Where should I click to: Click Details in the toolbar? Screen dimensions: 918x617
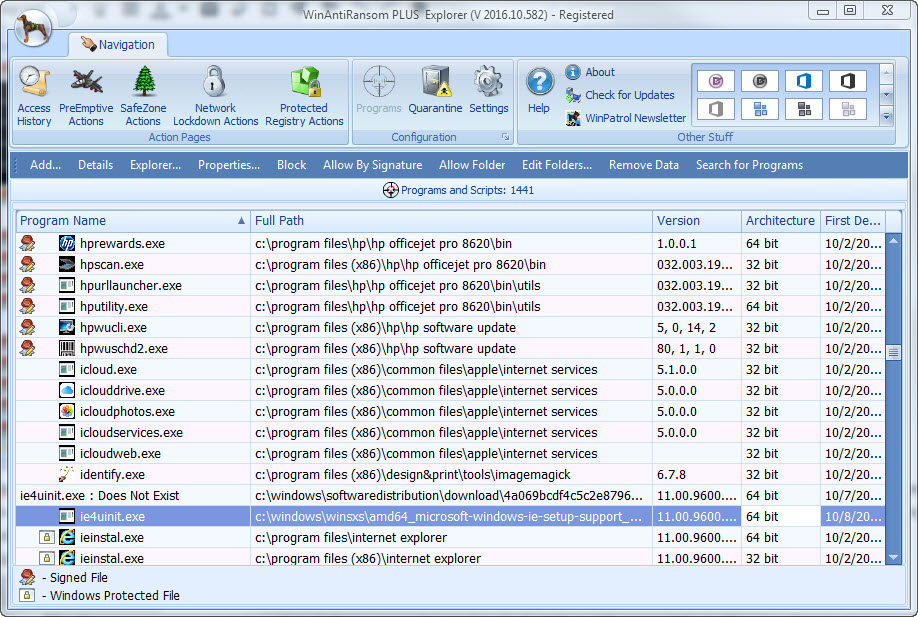point(95,165)
